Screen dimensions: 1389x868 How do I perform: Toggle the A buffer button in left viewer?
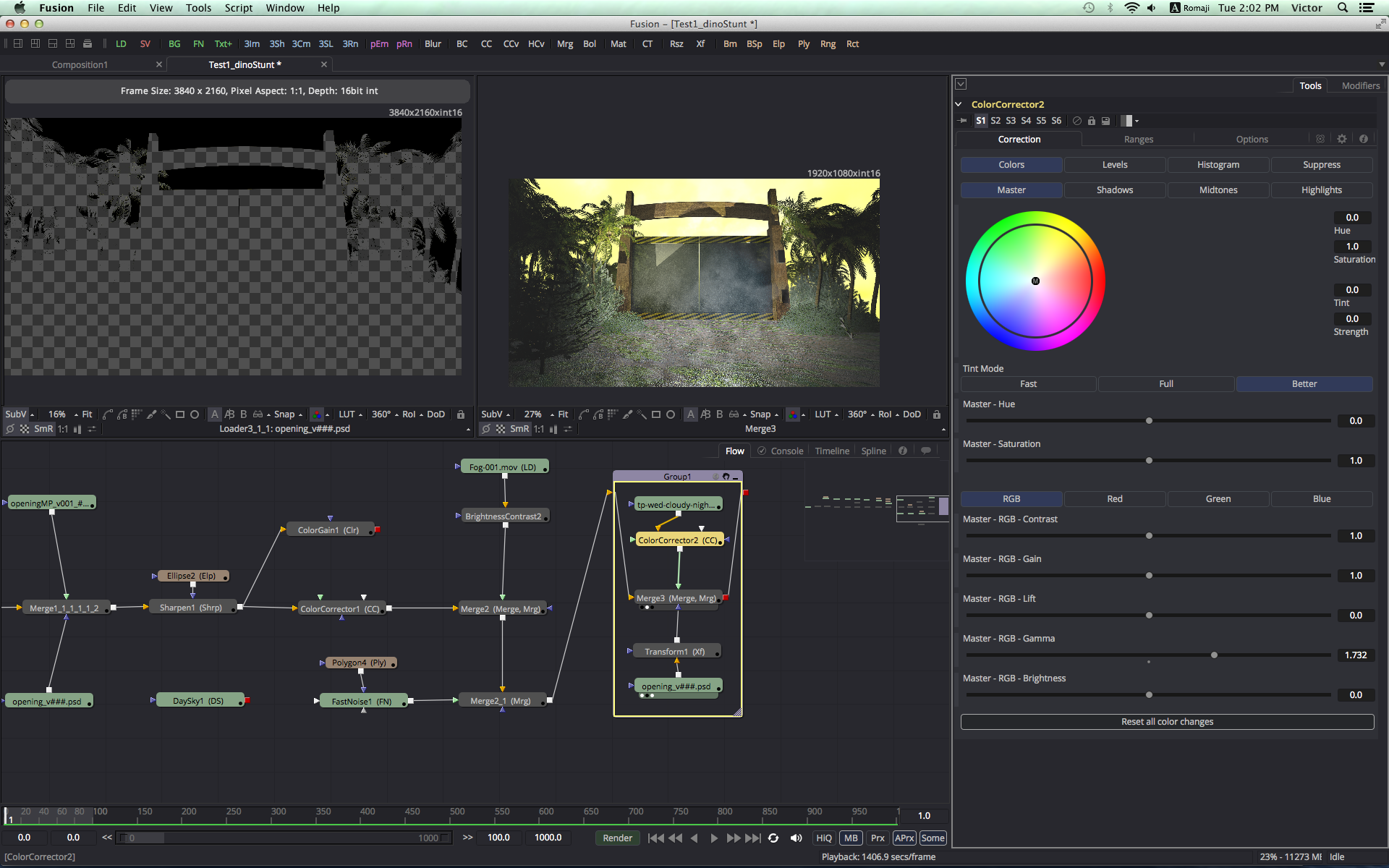click(x=215, y=414)
